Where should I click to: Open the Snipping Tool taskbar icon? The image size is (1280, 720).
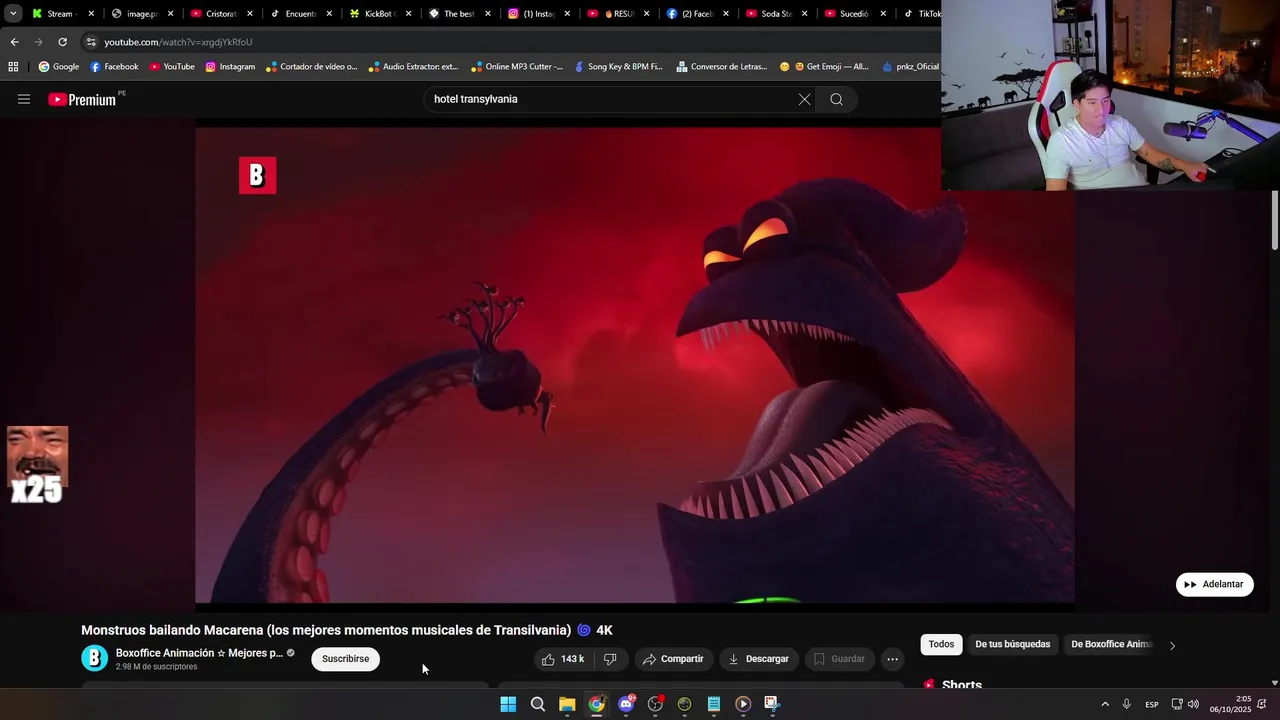point(772,704)
